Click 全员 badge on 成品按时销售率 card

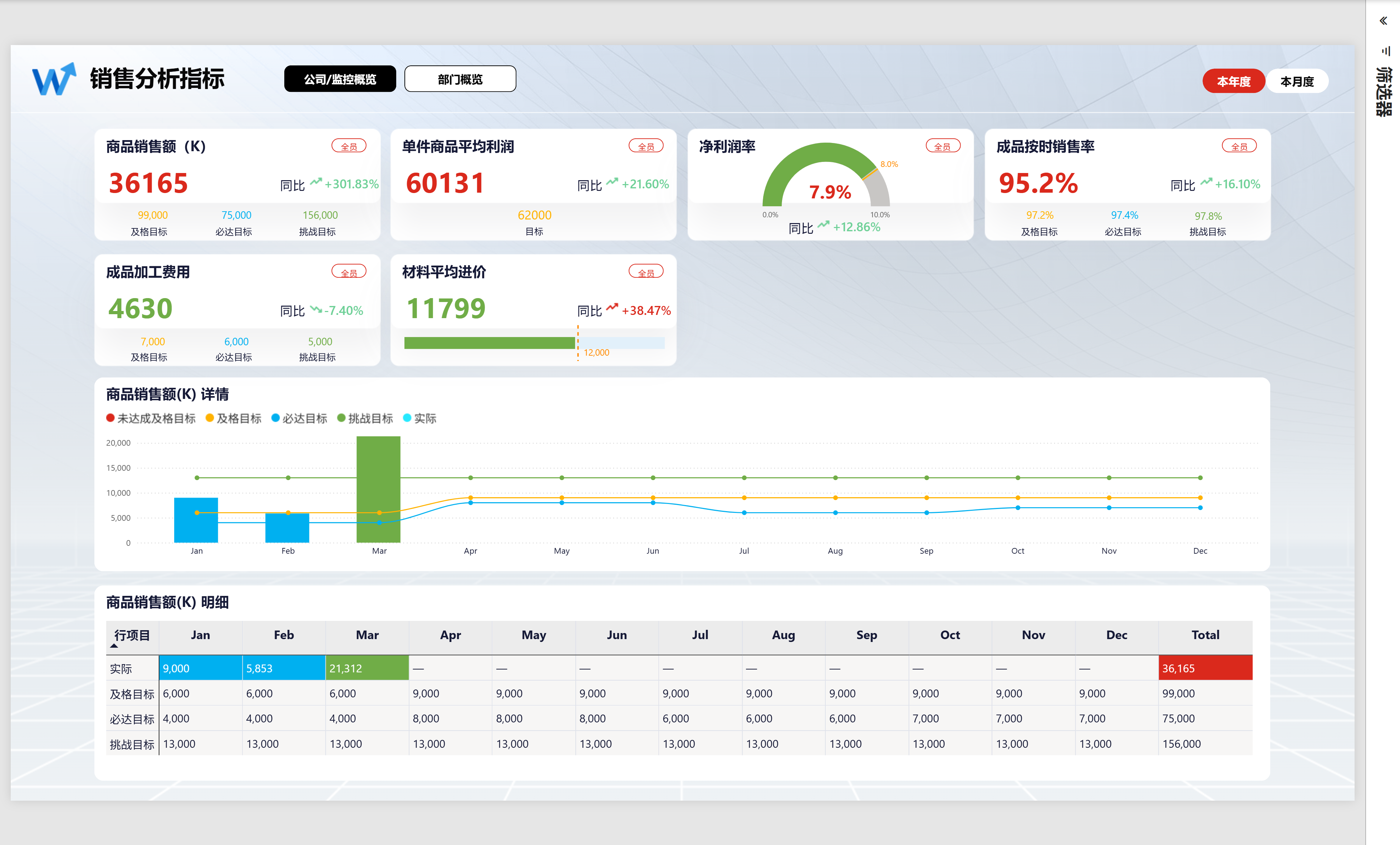(x=1239, y=147)
